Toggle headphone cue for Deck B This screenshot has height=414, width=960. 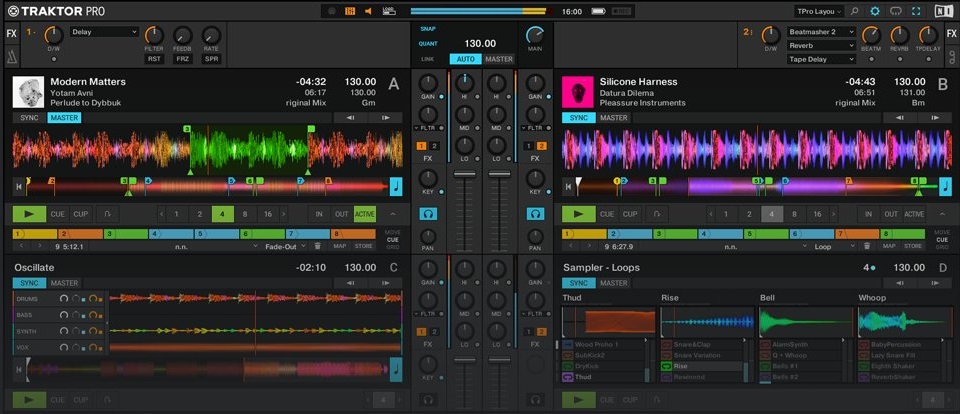(x=536, y=214)
